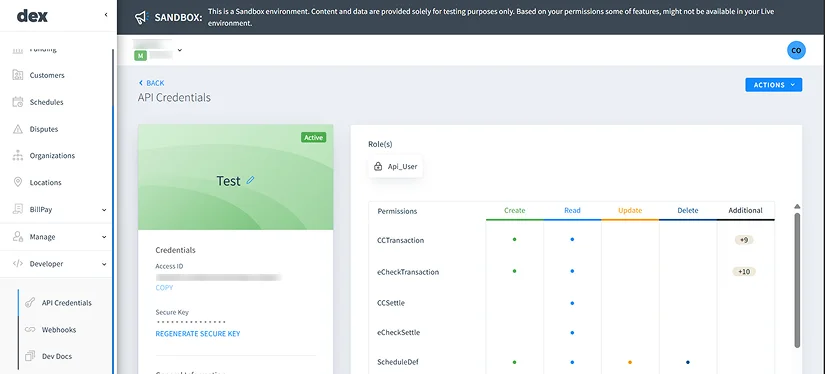The height and width of the screenshot is (374, 825).
Task: Click REGENERATE SECURE KEY
Action: pyautogui.click(x=198, y=333)
